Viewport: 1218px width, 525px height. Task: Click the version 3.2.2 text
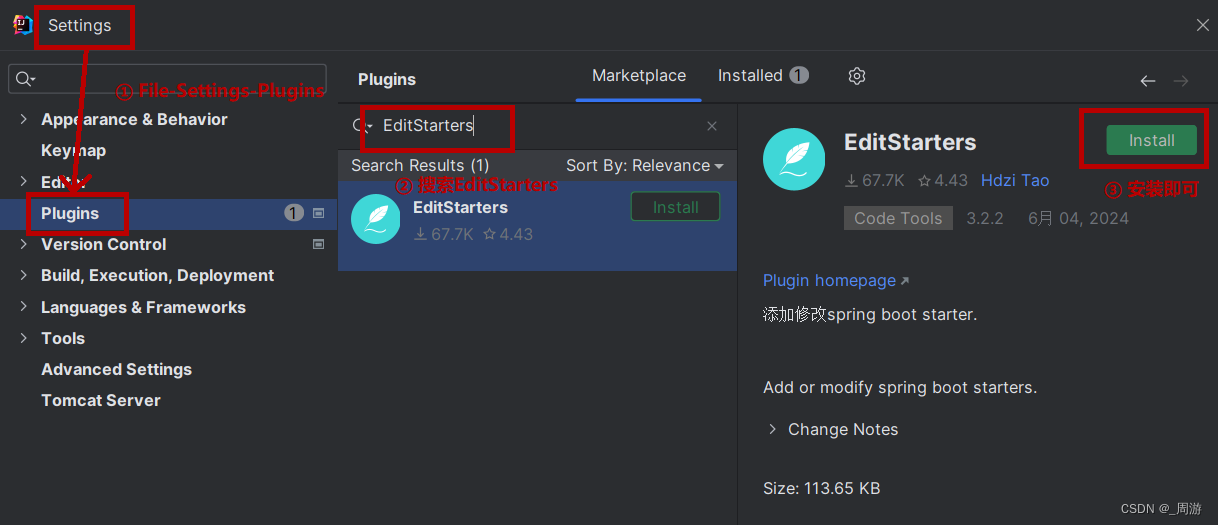tap(985, 218)
